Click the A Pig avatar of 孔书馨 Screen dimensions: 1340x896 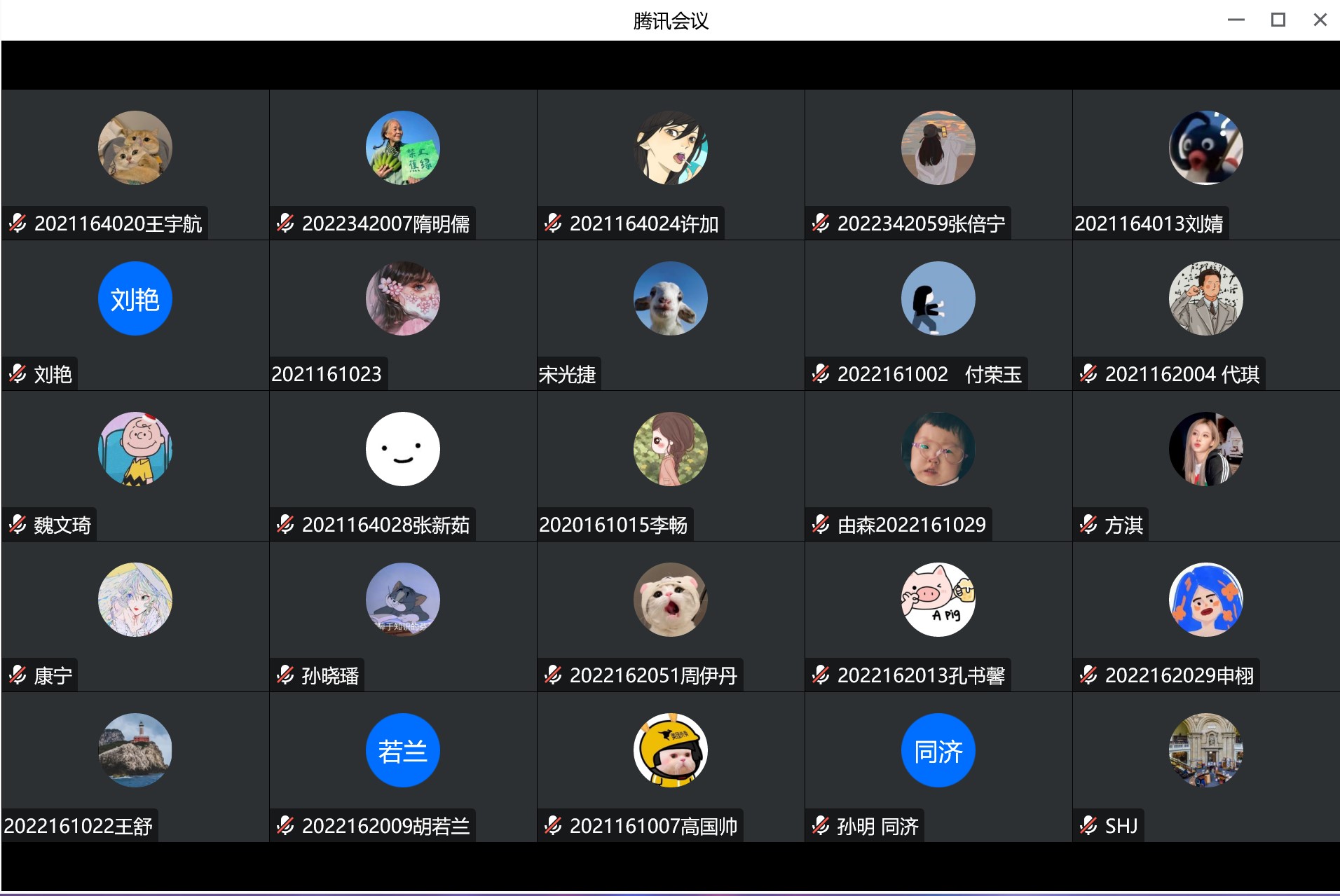coord(938,600)
